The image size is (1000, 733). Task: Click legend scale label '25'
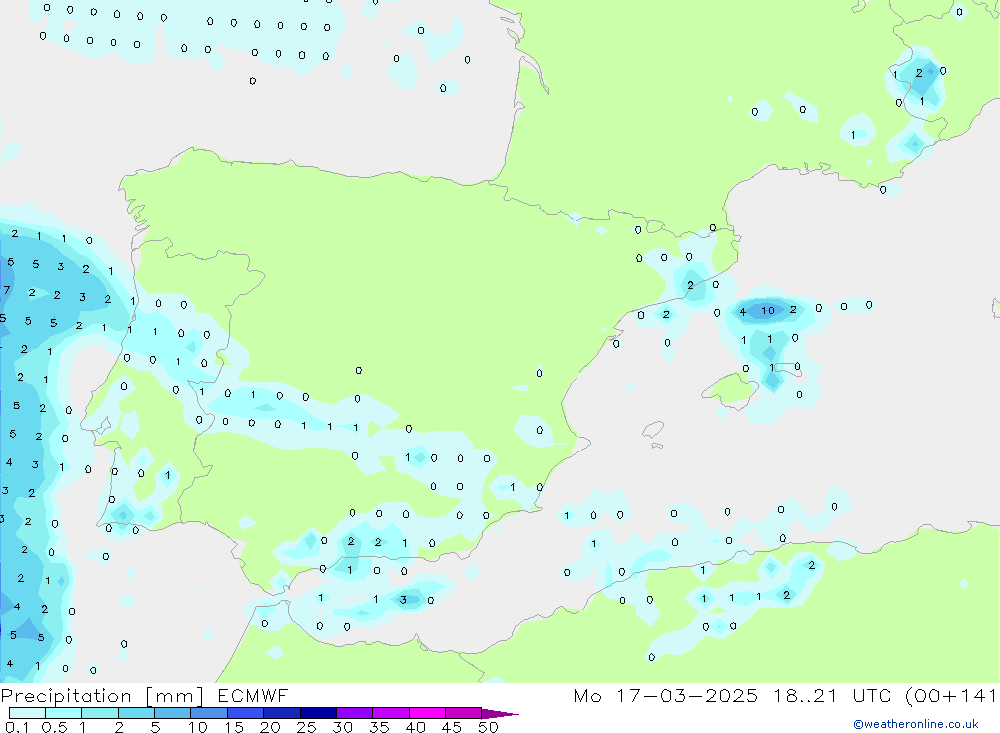coord(306,727)
